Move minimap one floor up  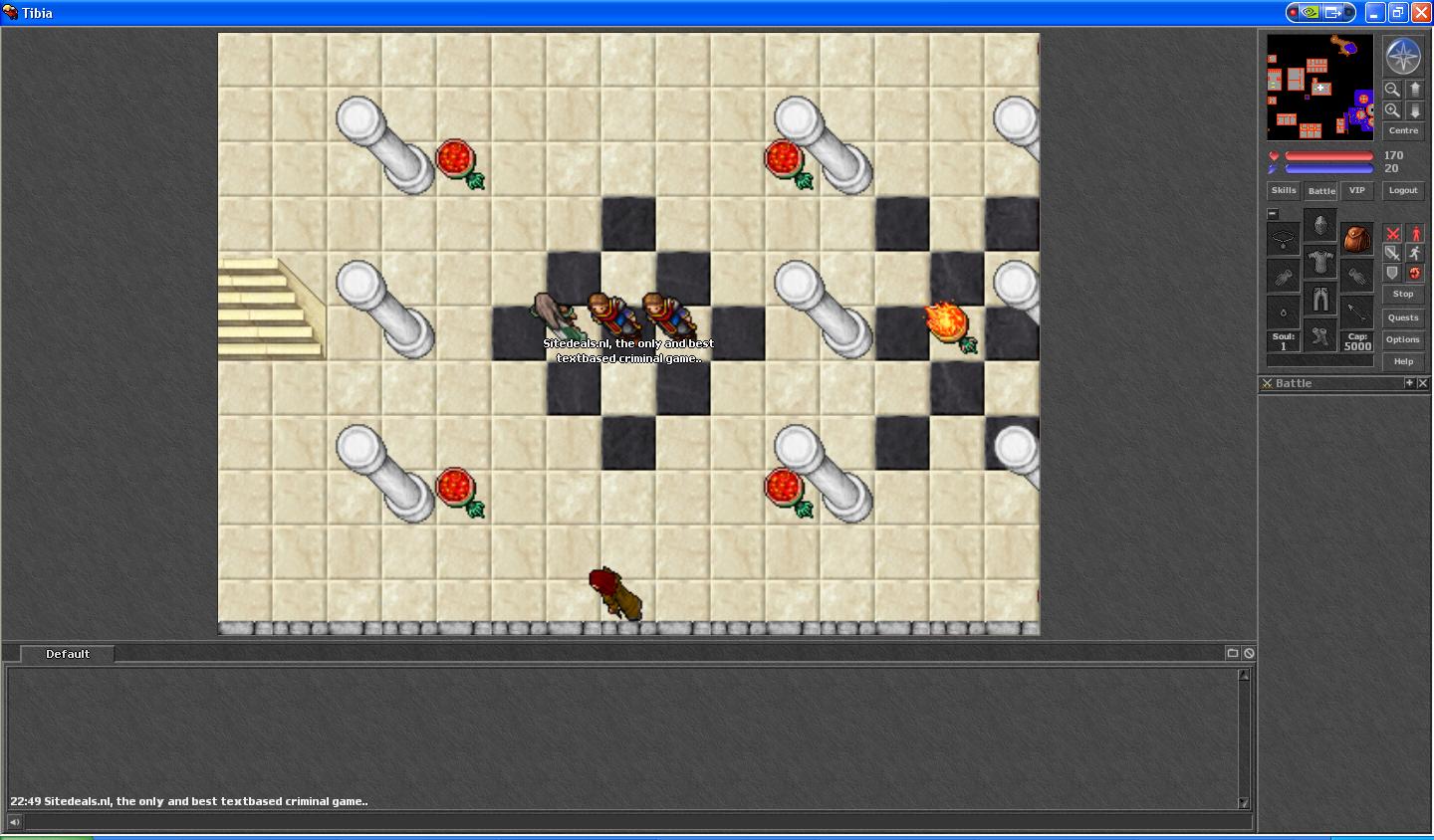1415,89
